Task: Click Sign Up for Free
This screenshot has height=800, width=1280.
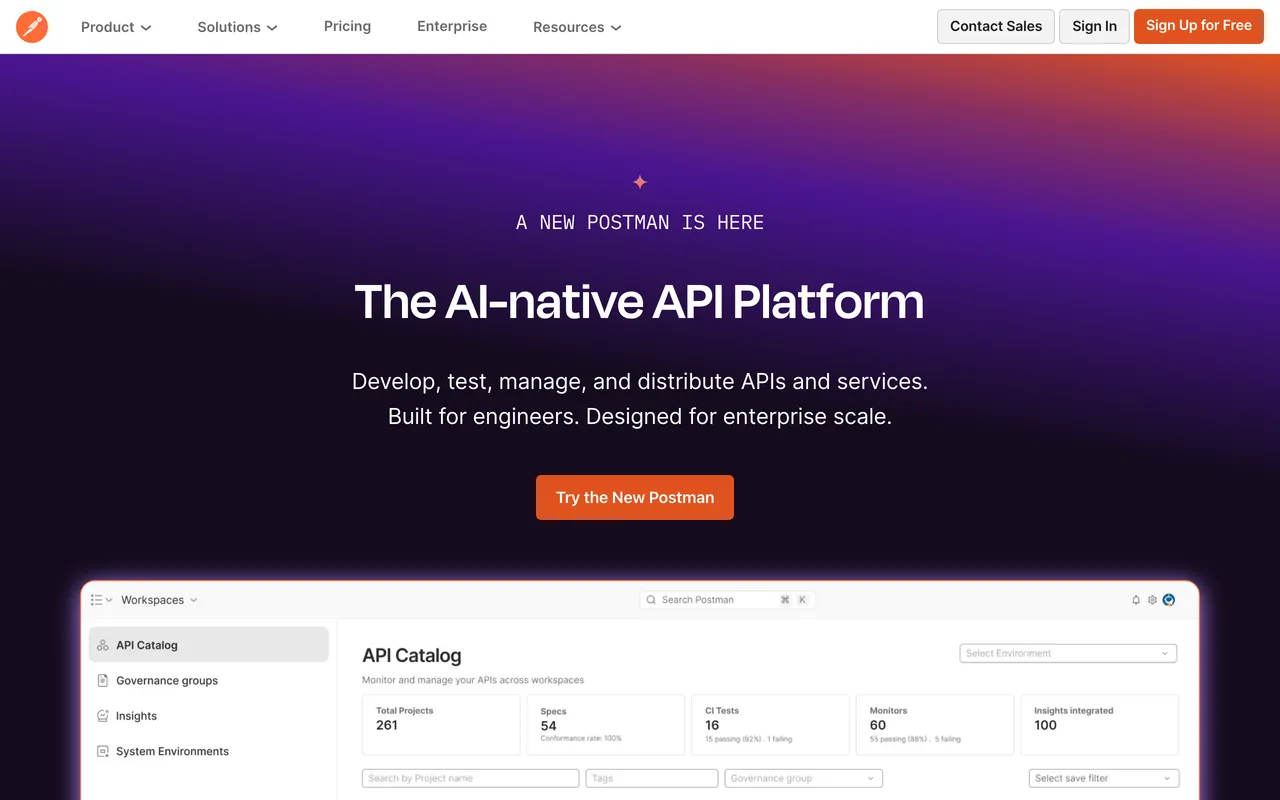Action: coord(1199,26)
